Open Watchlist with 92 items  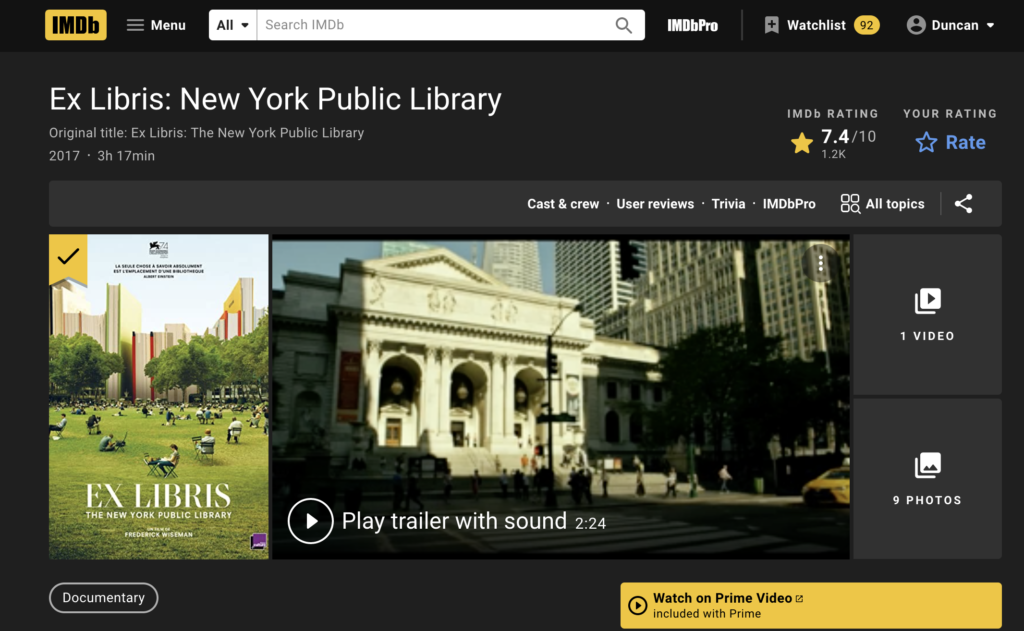tap(820, 25)
